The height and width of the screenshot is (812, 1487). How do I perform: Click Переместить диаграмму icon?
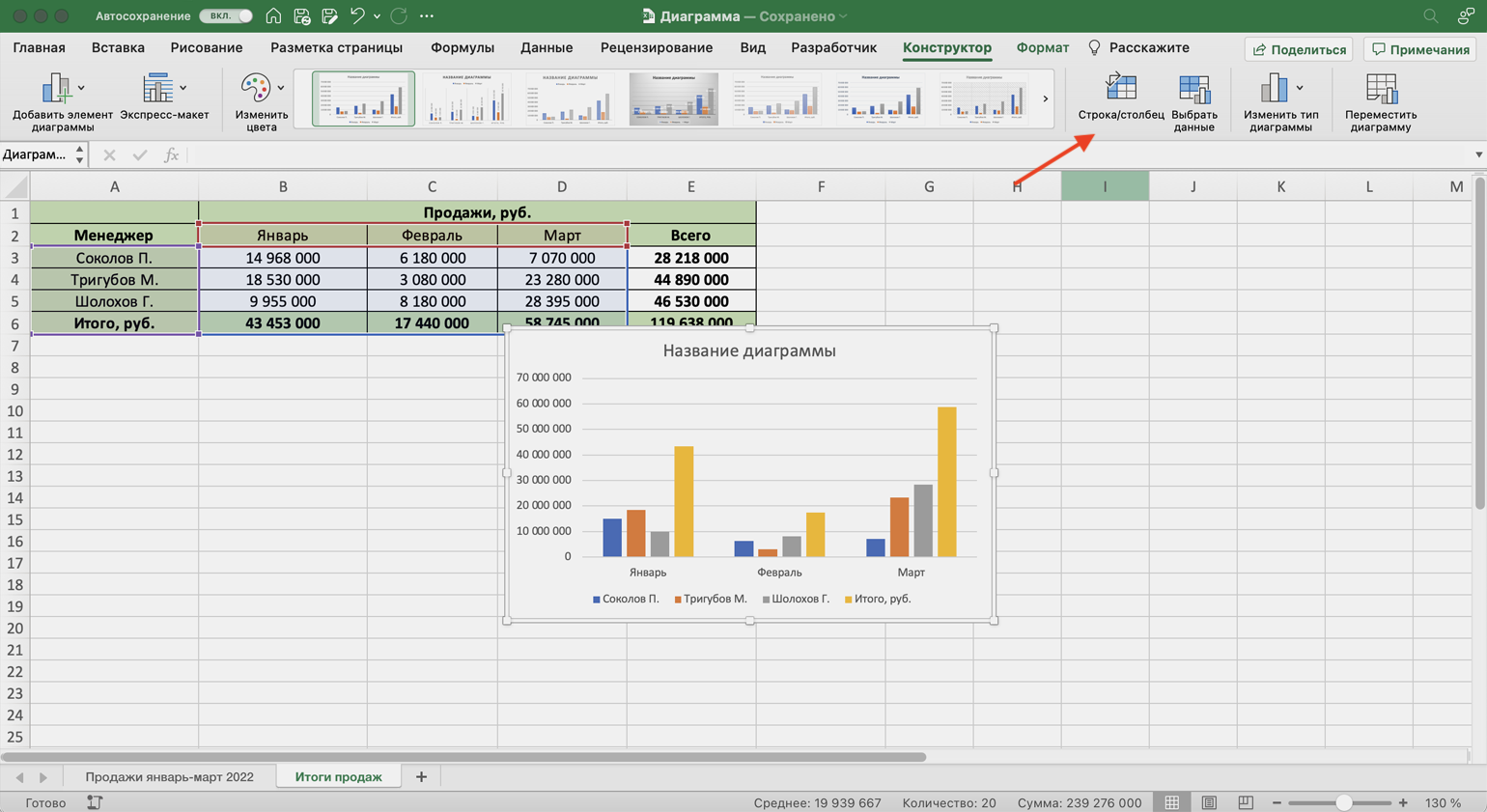1381,89
